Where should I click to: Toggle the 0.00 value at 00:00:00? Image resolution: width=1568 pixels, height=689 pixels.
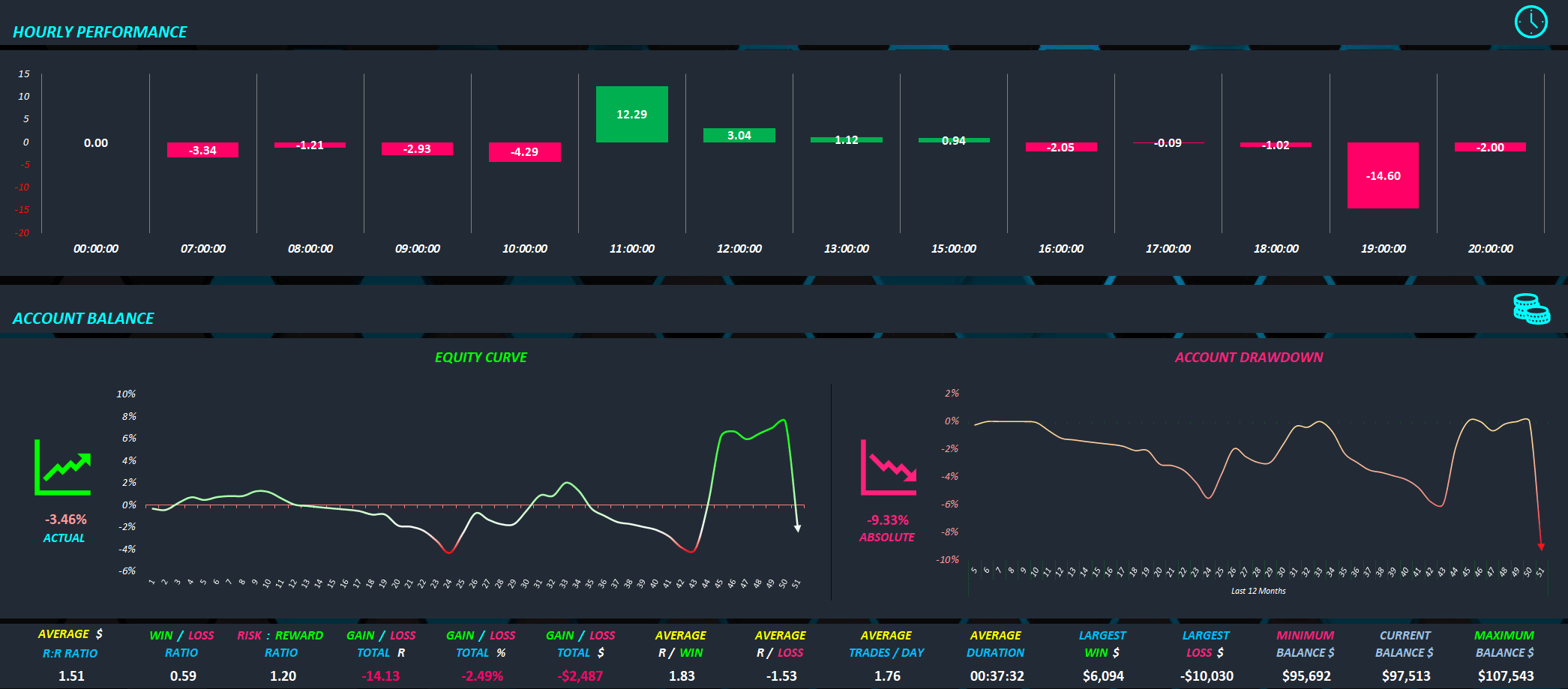pyautogui.click(x=95, y=142)
